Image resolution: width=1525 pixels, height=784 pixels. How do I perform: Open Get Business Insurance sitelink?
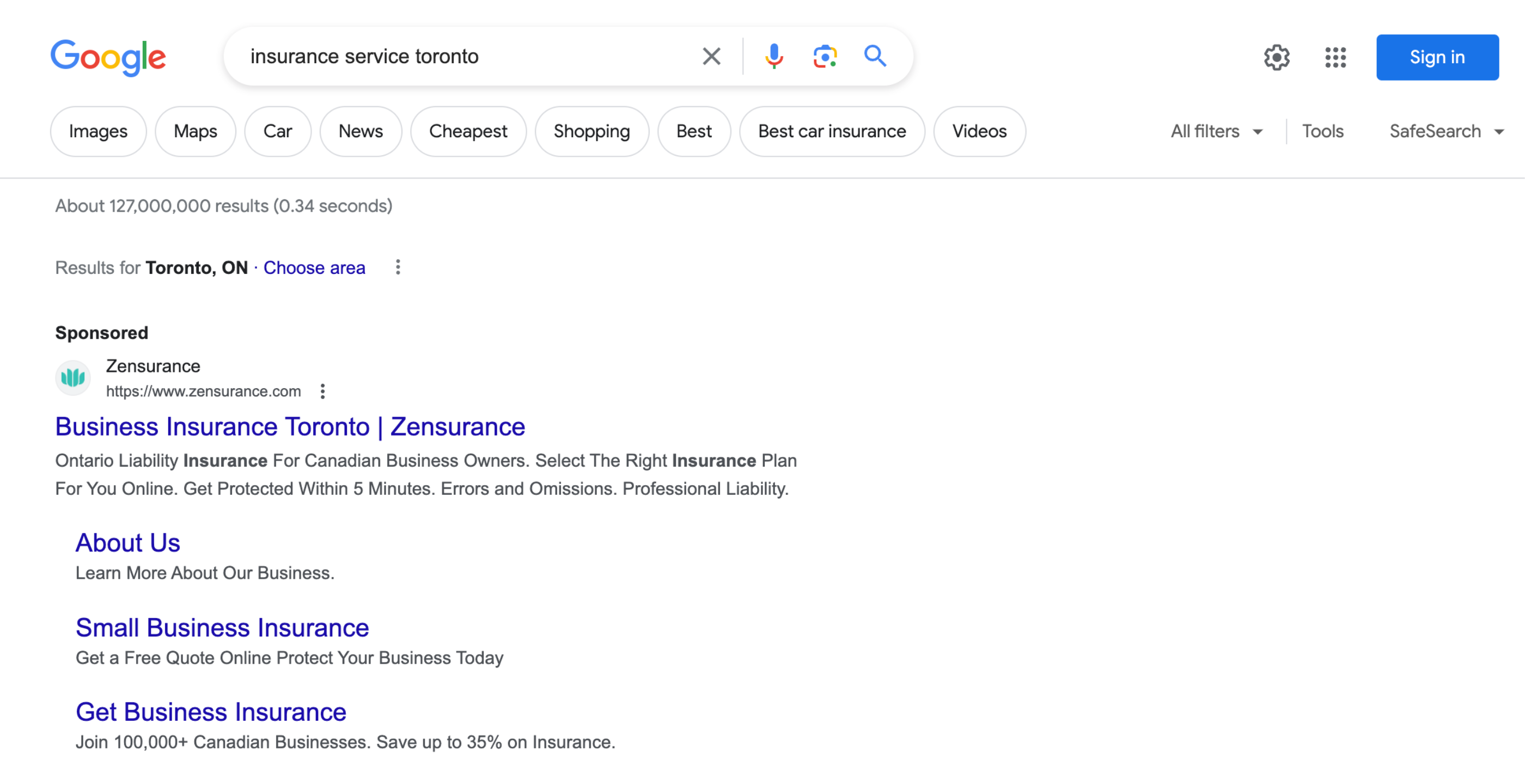coord(211,712)
